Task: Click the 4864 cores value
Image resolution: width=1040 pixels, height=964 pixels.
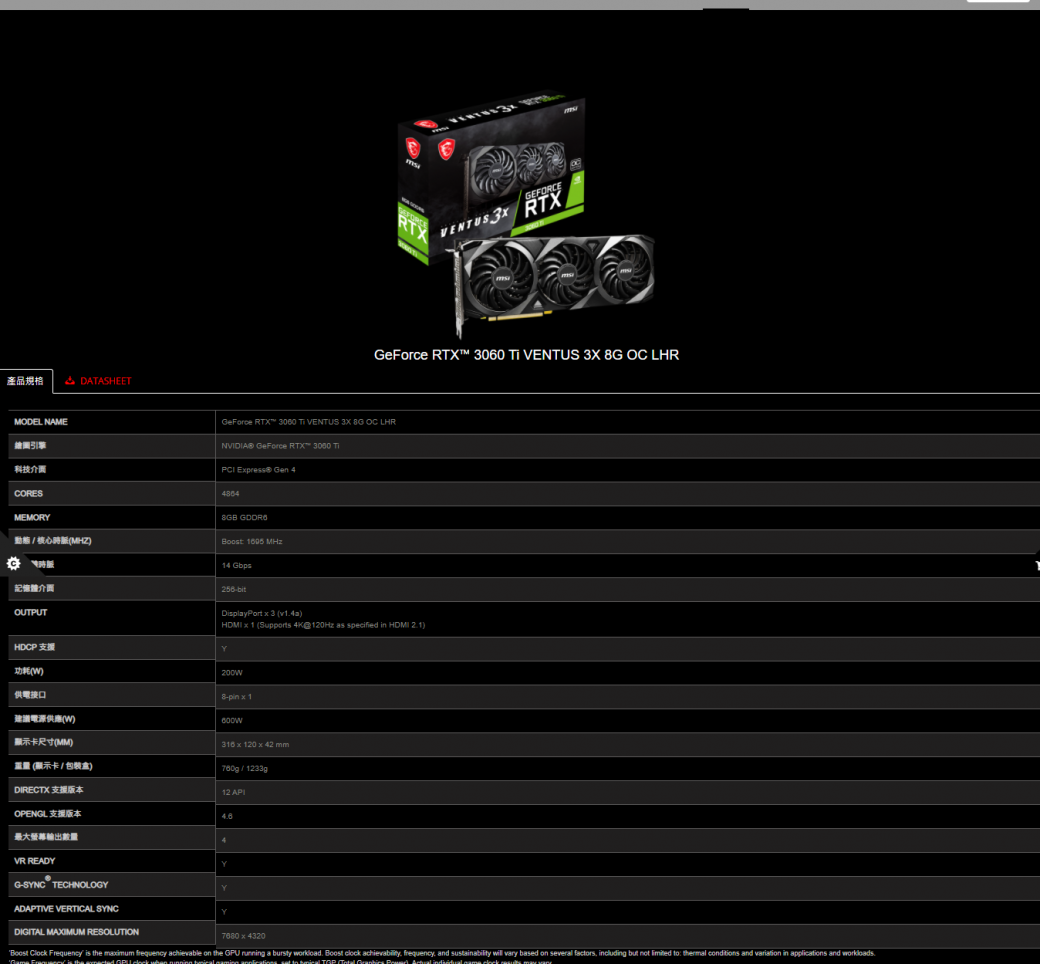Action: pos(231,494)
